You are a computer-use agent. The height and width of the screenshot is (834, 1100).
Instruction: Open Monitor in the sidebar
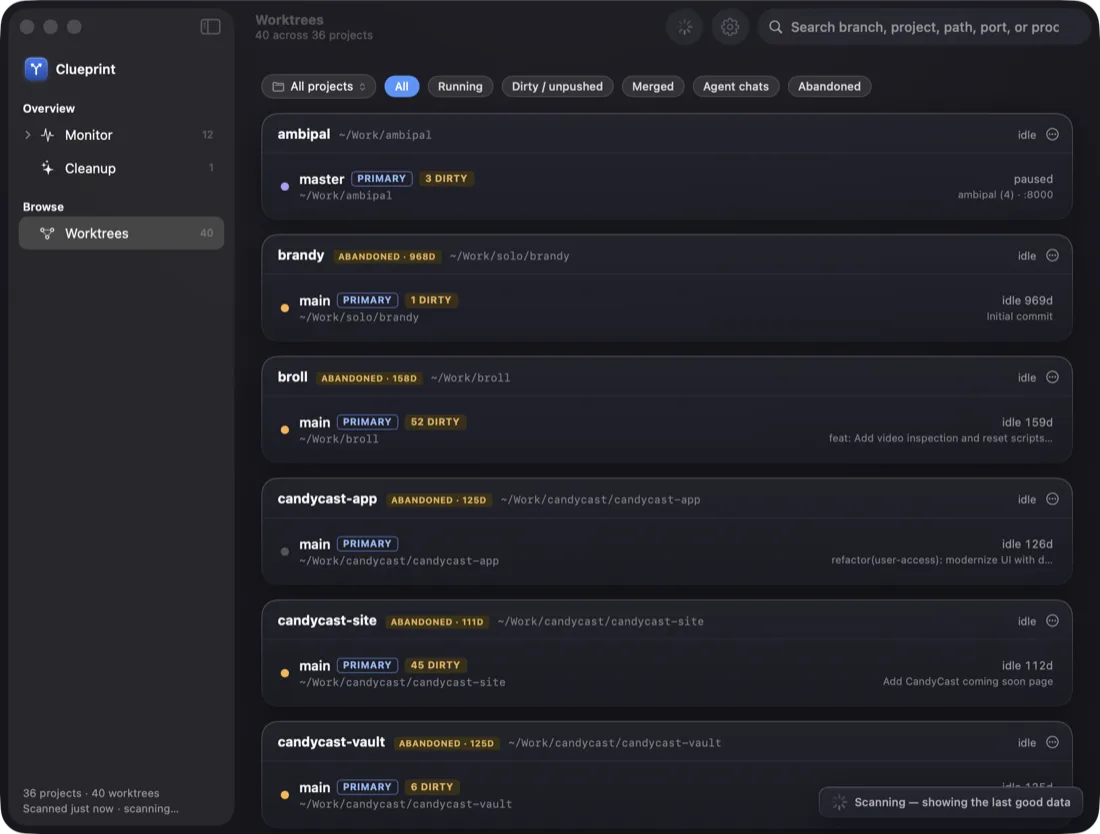pyautogui.click(x=121, y=135)
